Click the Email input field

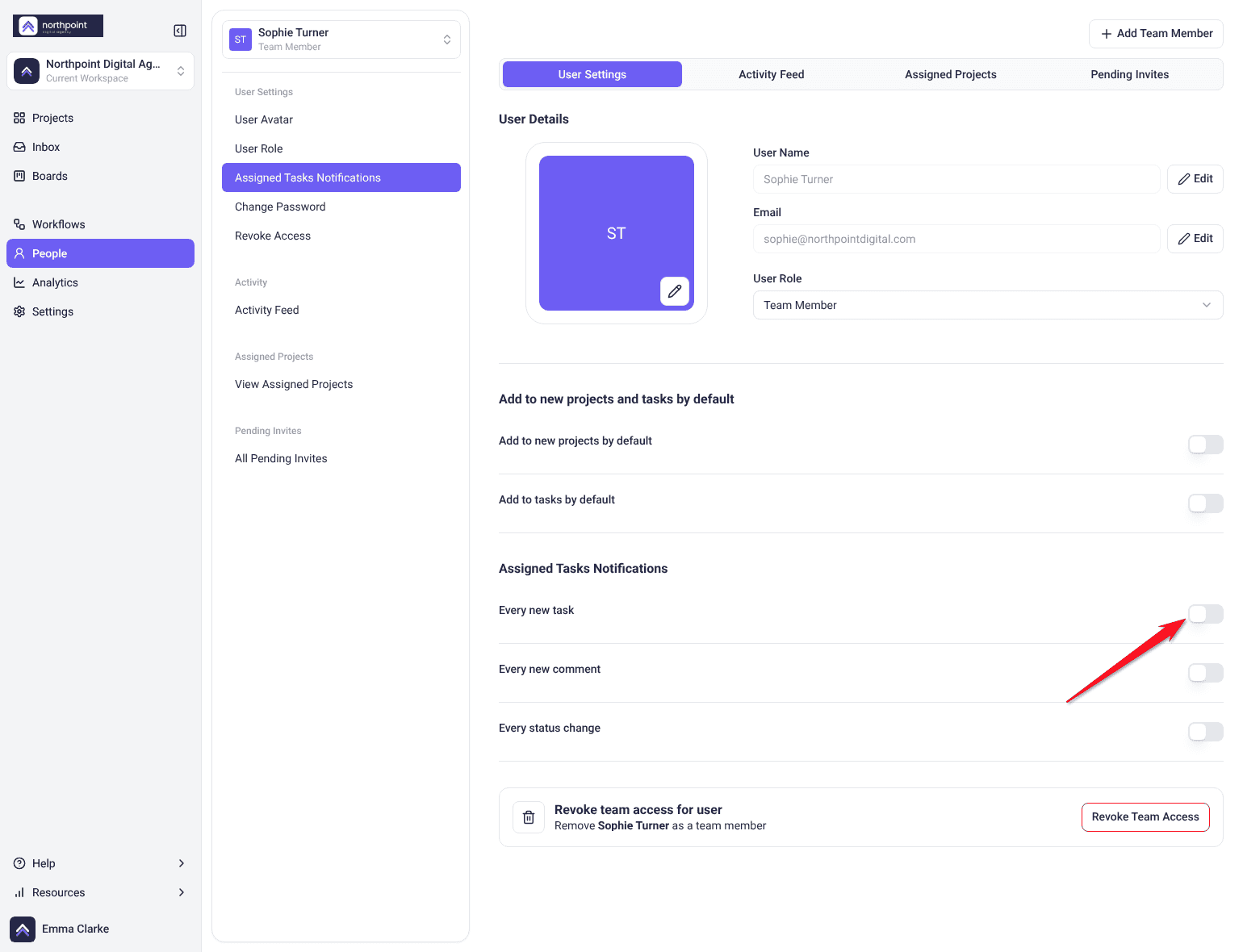956,239
